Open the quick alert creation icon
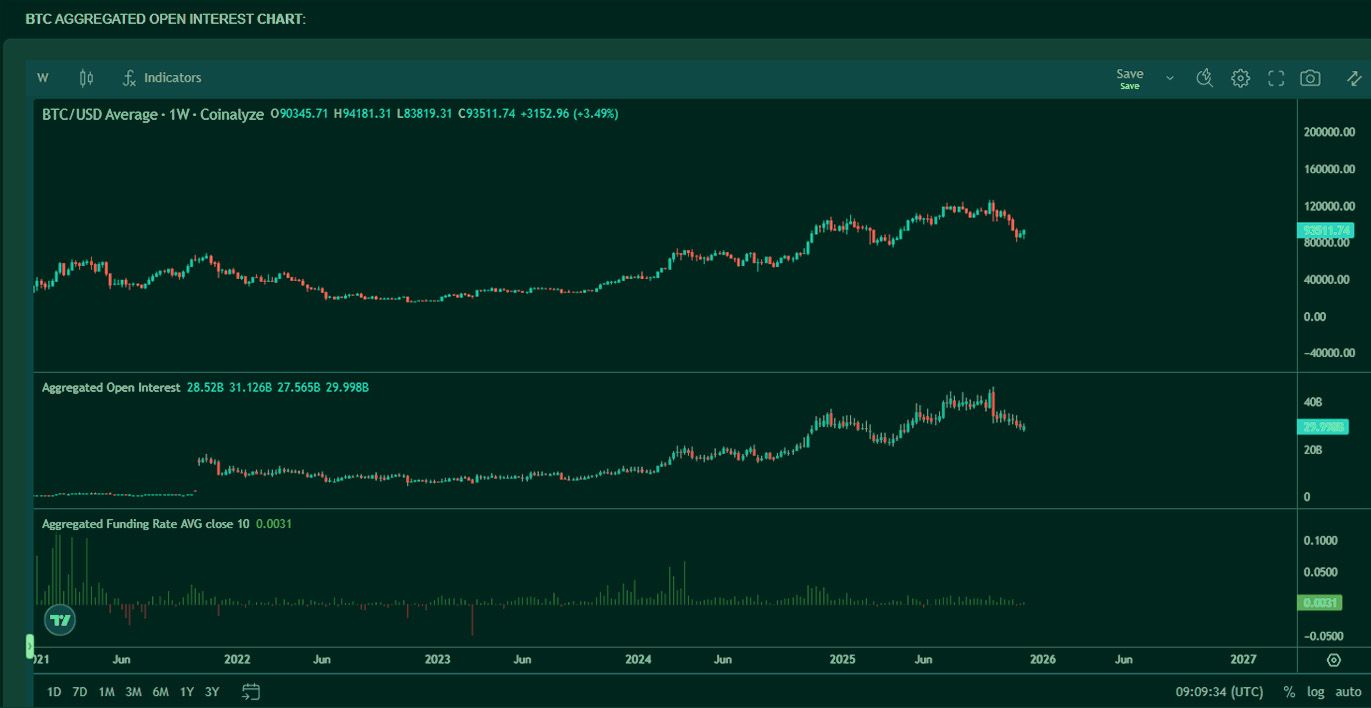 pos(1204,77)
